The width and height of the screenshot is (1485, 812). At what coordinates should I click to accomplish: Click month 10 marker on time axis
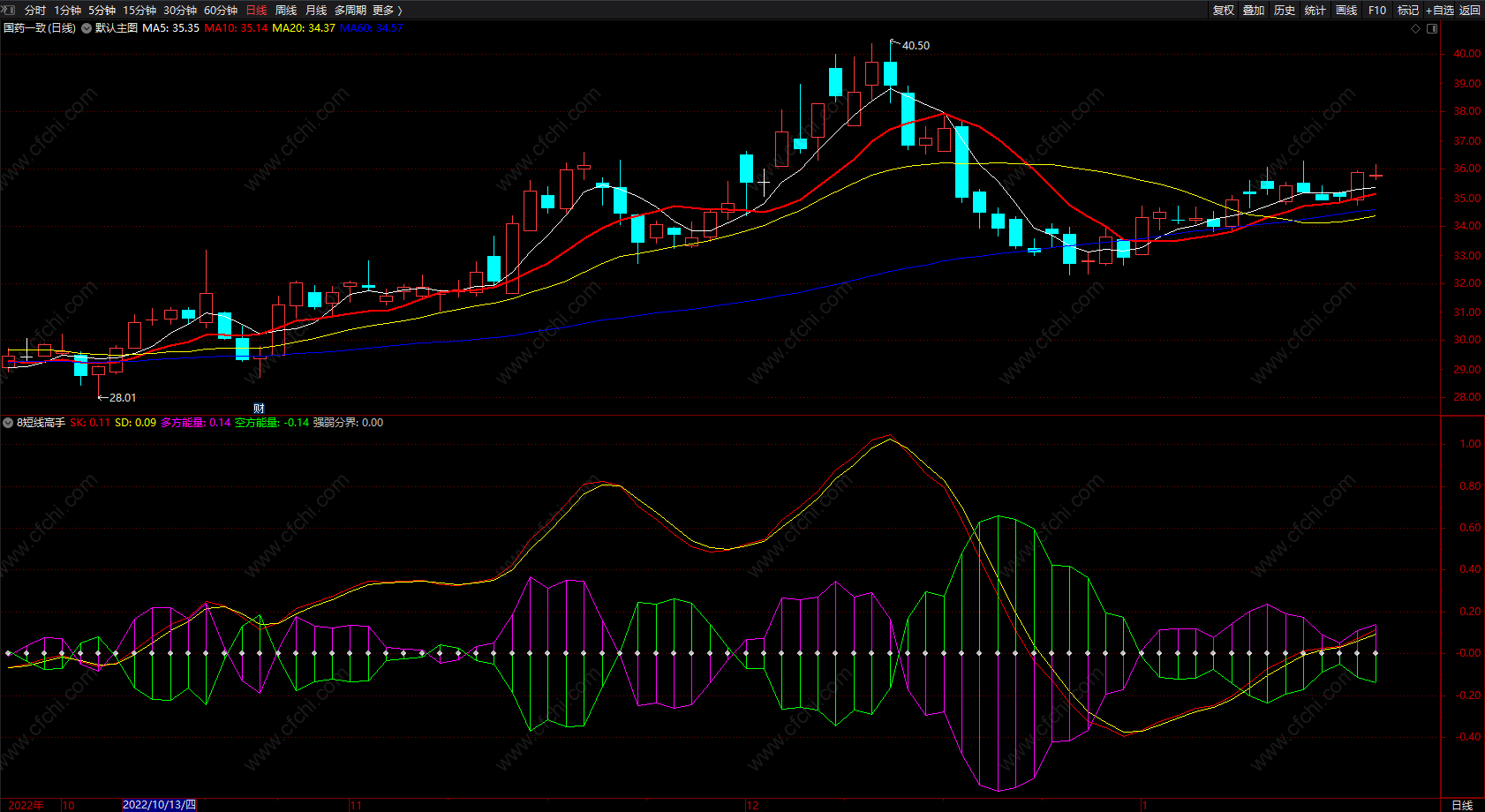pyautogui.click(x=69, y=805)
